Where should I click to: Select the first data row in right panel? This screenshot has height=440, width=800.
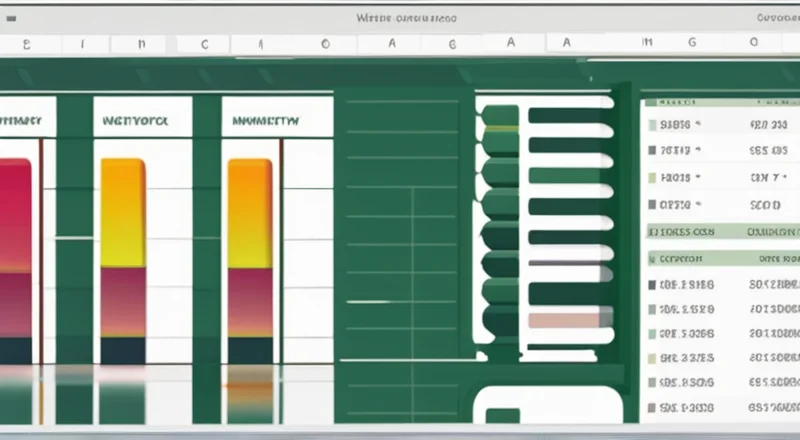tap(720, 127)
